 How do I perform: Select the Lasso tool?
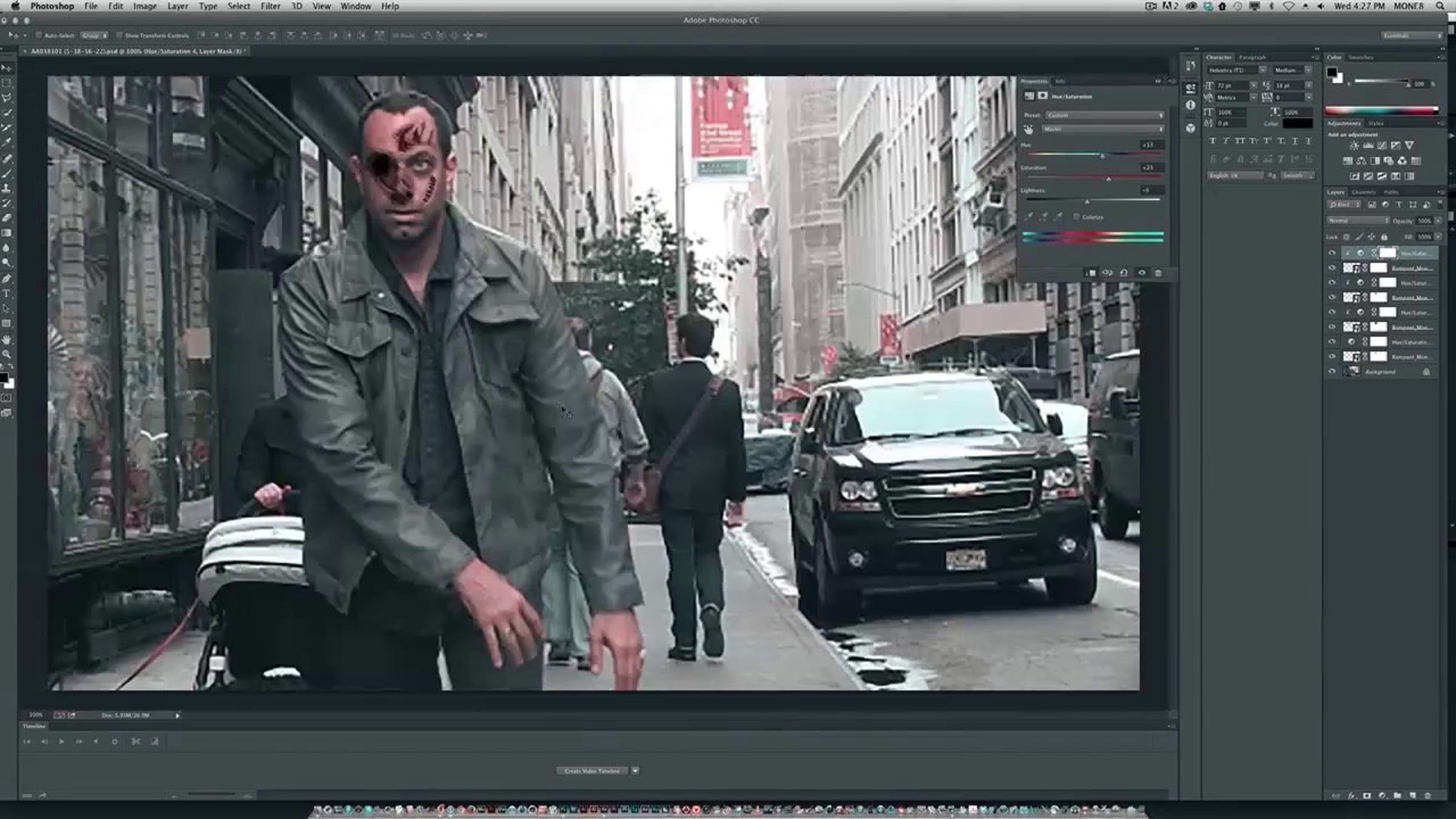point(7,98)
